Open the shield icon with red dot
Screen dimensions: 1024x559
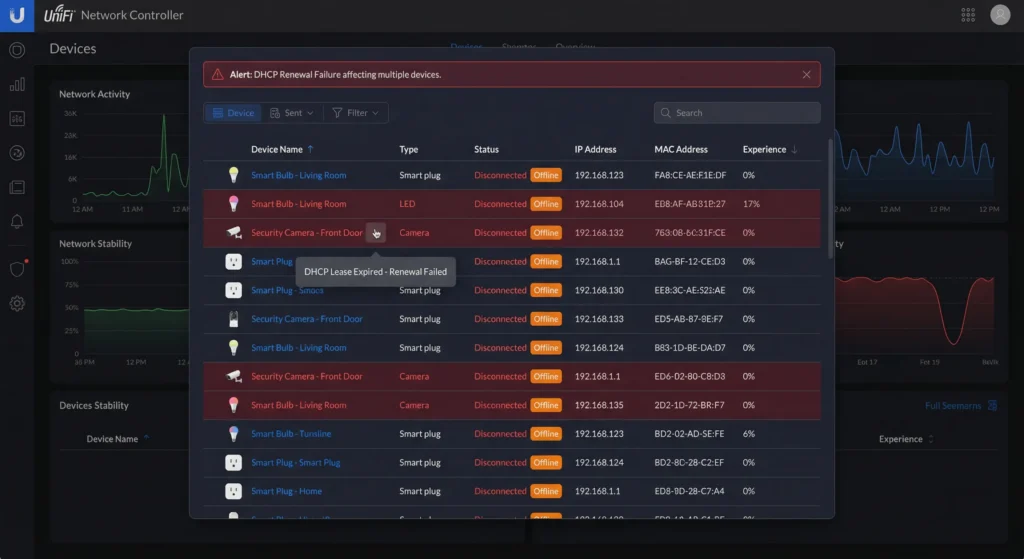pyautogui.click(x=18, y=268)
